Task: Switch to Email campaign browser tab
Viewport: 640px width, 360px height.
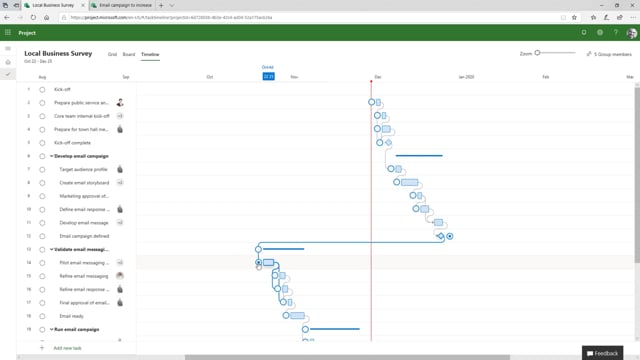Action: (x=122, y=5)
